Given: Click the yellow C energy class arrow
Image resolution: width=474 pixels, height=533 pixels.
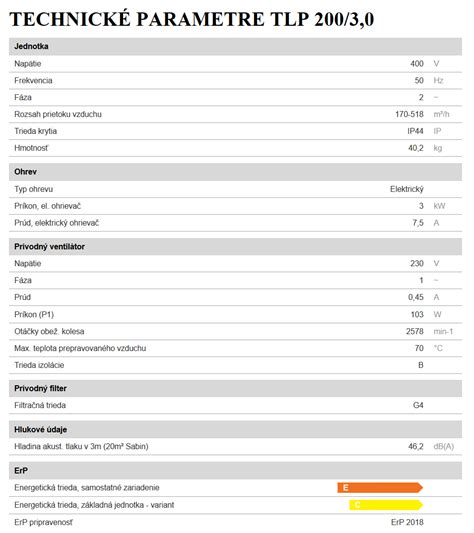Looking at the screenshot, I should (386, 505).
